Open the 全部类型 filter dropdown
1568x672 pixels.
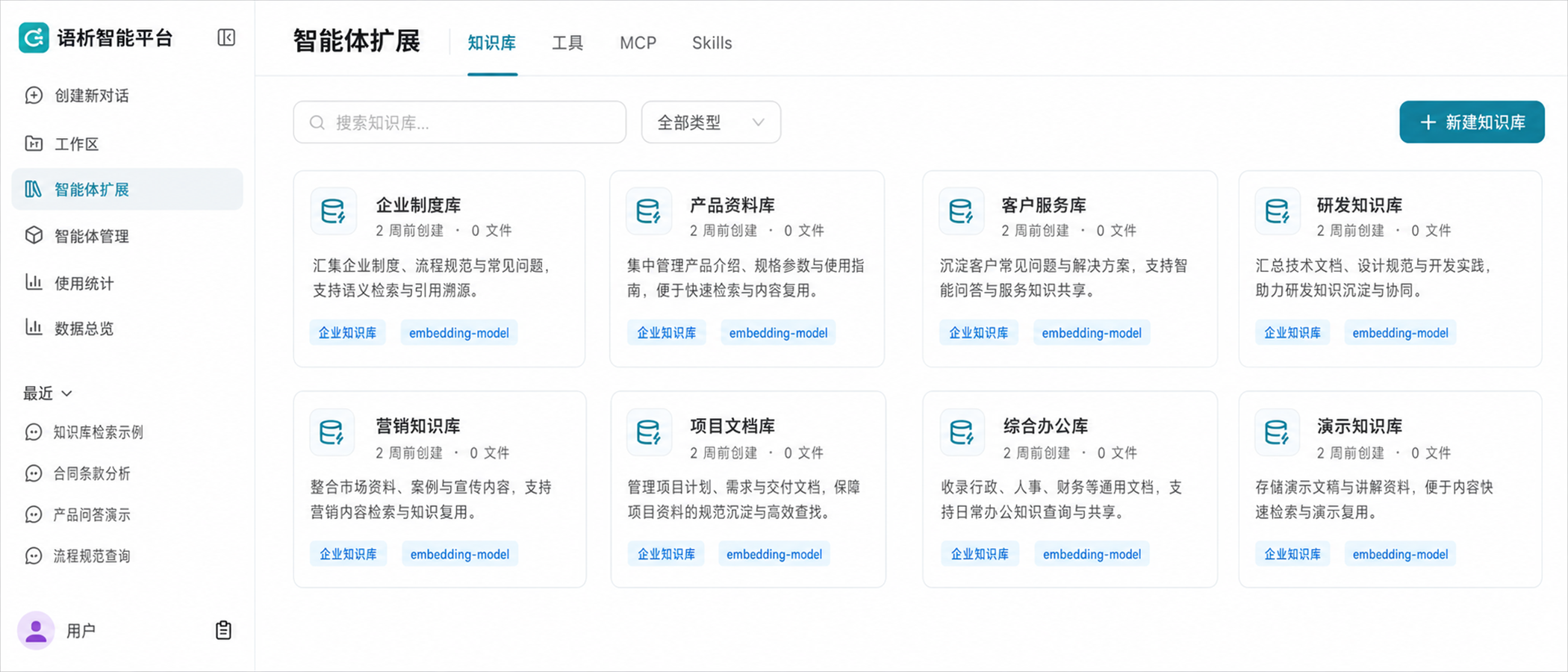[x=711, y=122]
